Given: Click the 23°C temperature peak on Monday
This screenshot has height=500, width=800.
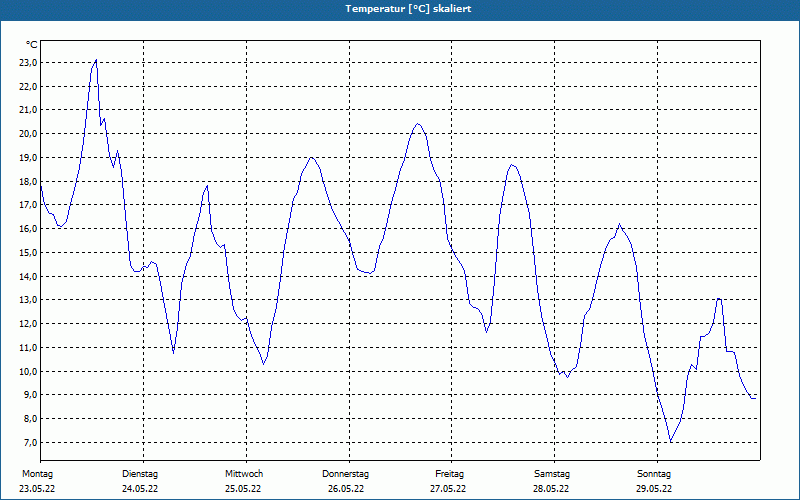Looking at the screenshot, I should point(96,60).
